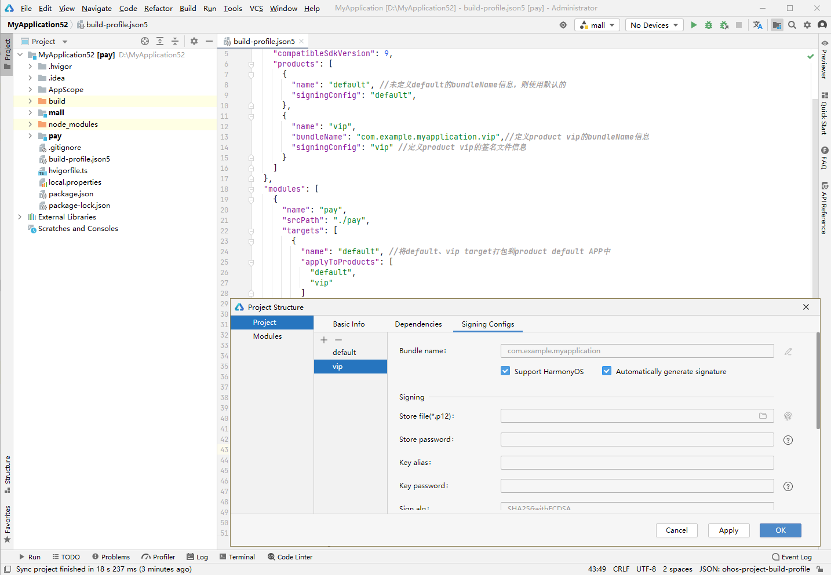Click the Apply button
The width and height of the screenshot is (832, 576).
point(729,530)
